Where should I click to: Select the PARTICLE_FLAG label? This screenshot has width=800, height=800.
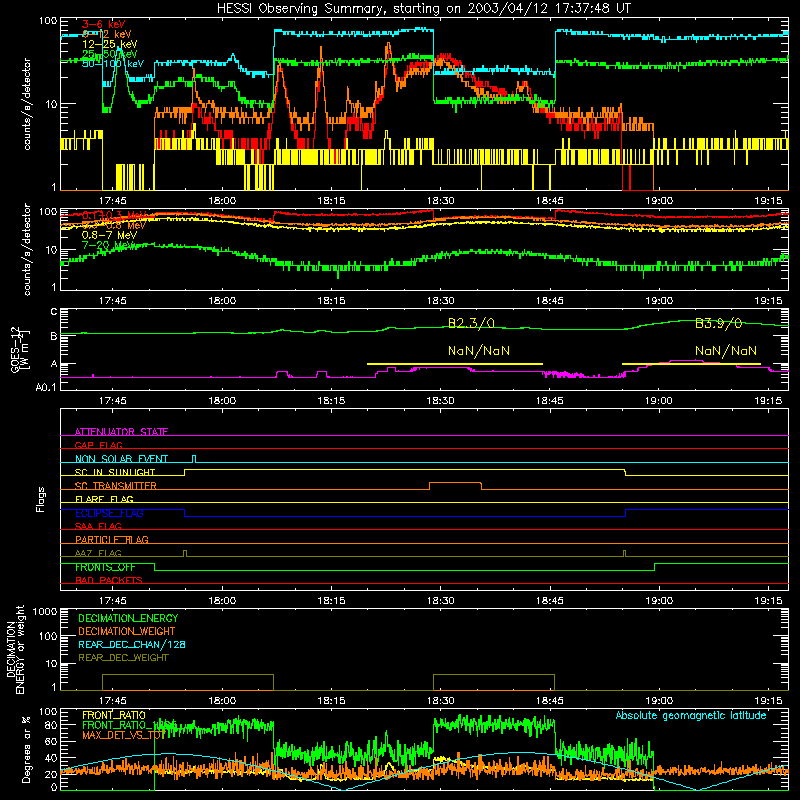tap(112, 540)
